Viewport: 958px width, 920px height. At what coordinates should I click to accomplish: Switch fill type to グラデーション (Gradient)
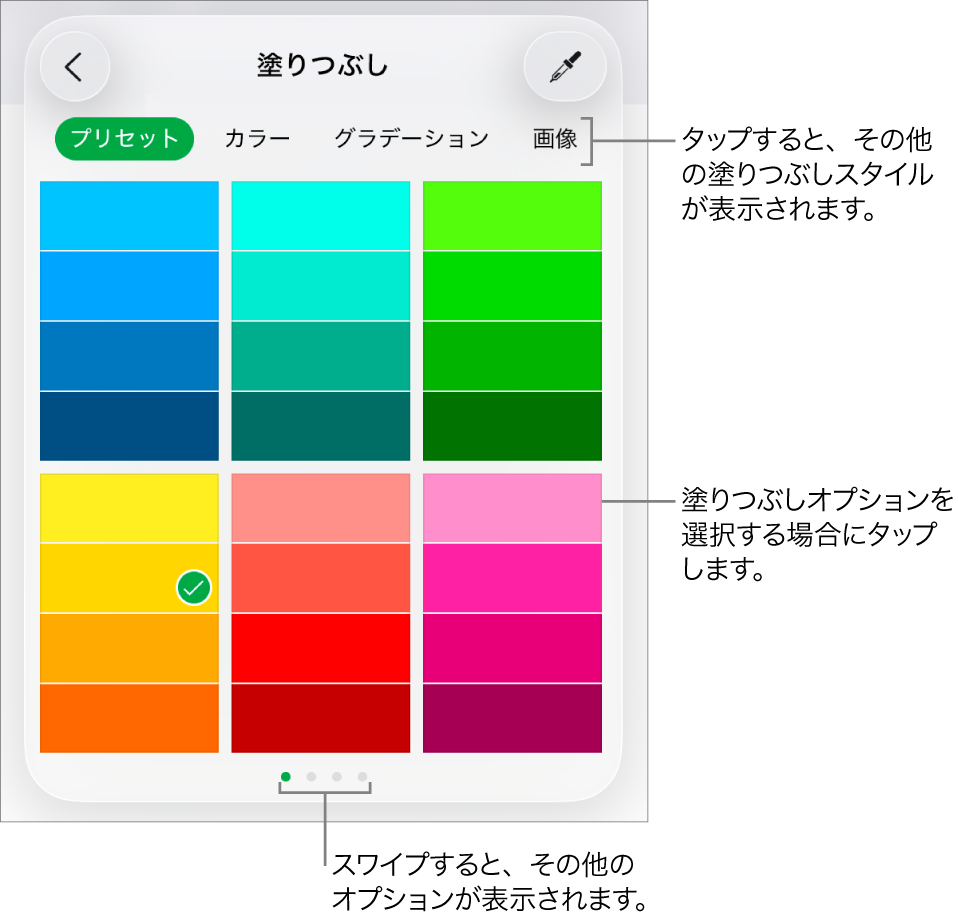pyautogui.click(x=410, y=139)
